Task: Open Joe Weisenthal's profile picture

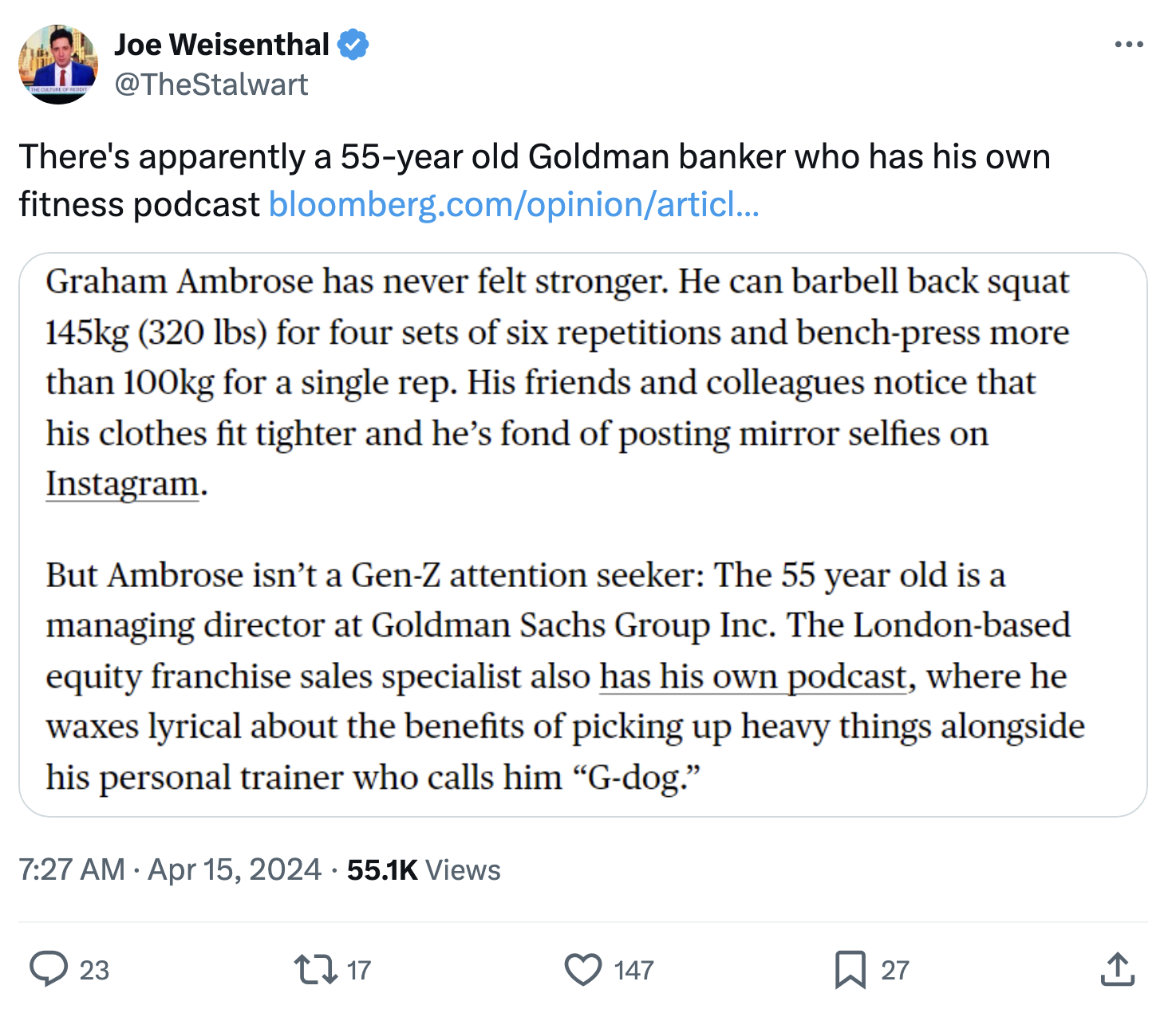Action: tap(58, 65)
